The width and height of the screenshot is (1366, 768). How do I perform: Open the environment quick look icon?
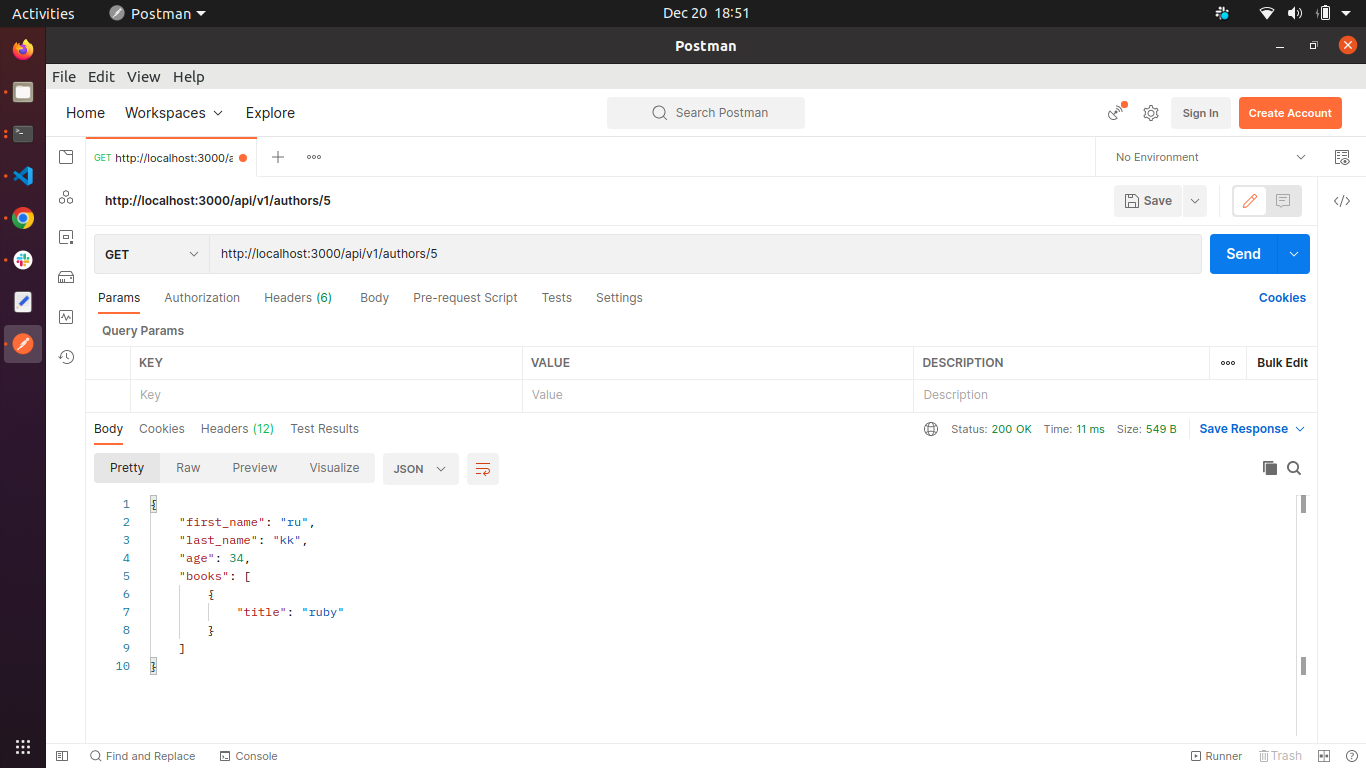pos(1342,157)
